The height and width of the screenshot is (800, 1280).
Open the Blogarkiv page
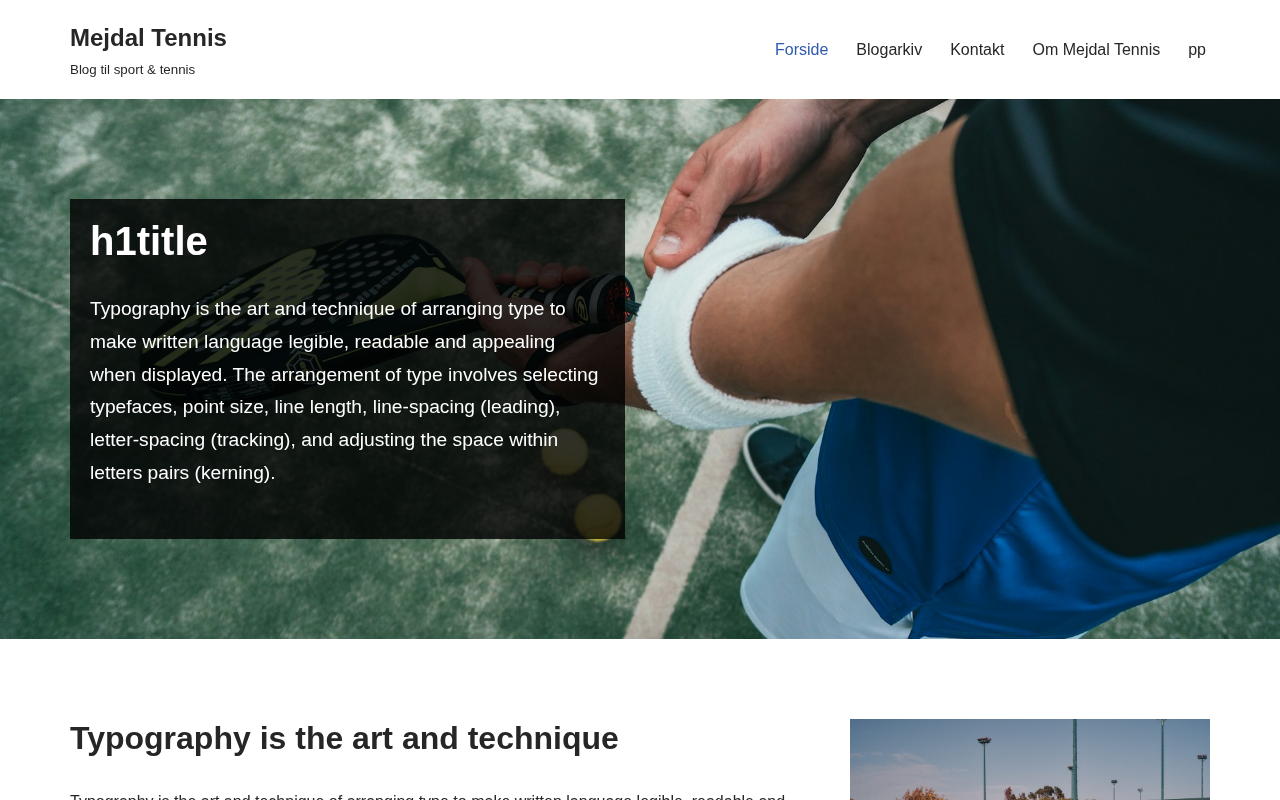[889, 50]
